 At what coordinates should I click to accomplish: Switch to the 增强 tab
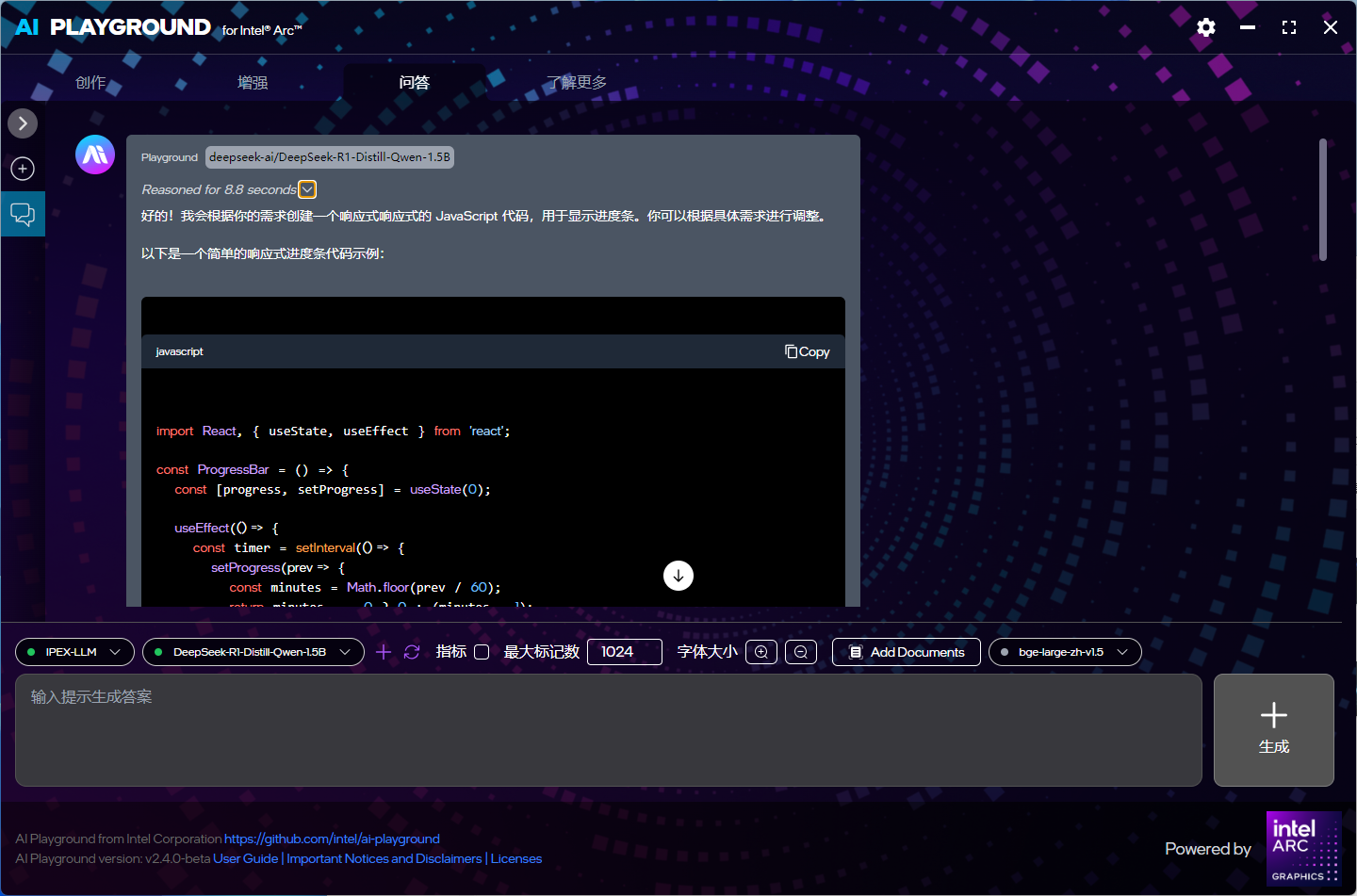coord(253,83)
